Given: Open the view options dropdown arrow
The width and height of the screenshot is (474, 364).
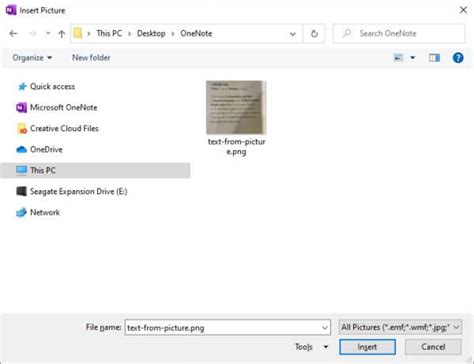Looking at the screenshot, I should (412, 58).
